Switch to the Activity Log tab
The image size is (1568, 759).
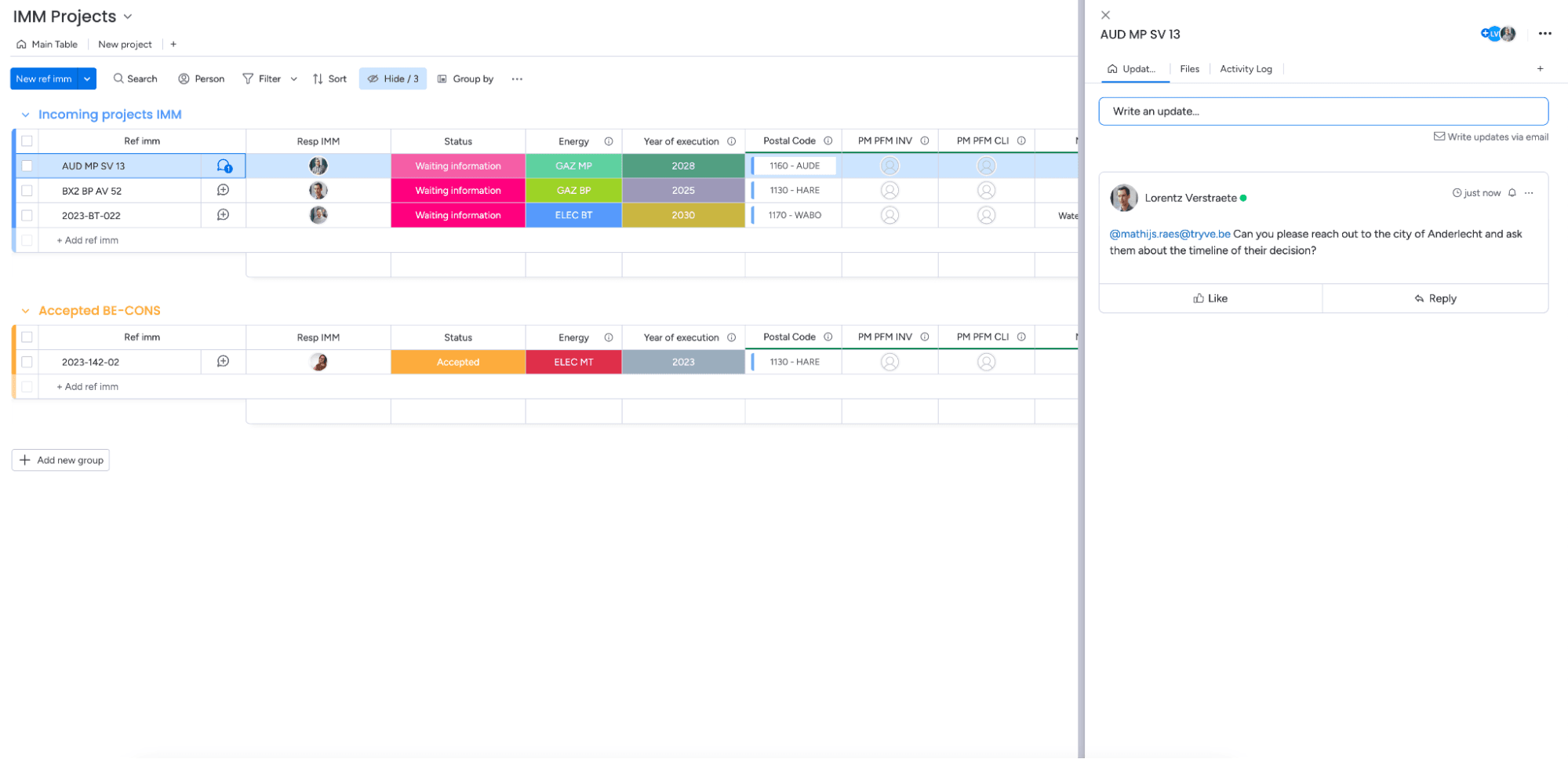pos(1246,69)
